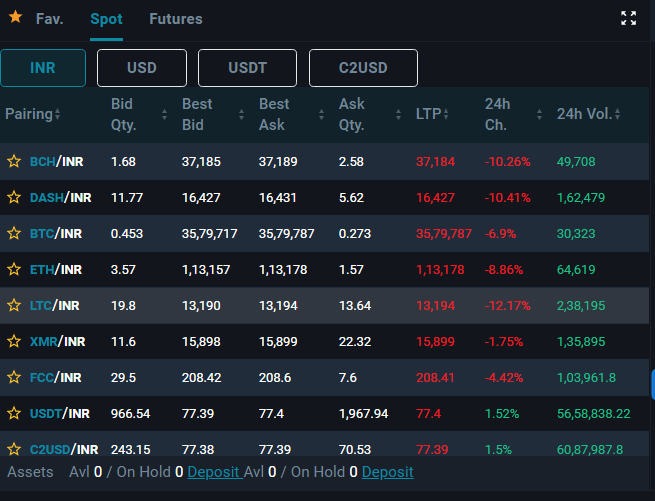Open the LTC/INR pairing
The image size is (655, 501).
point(54,305)
